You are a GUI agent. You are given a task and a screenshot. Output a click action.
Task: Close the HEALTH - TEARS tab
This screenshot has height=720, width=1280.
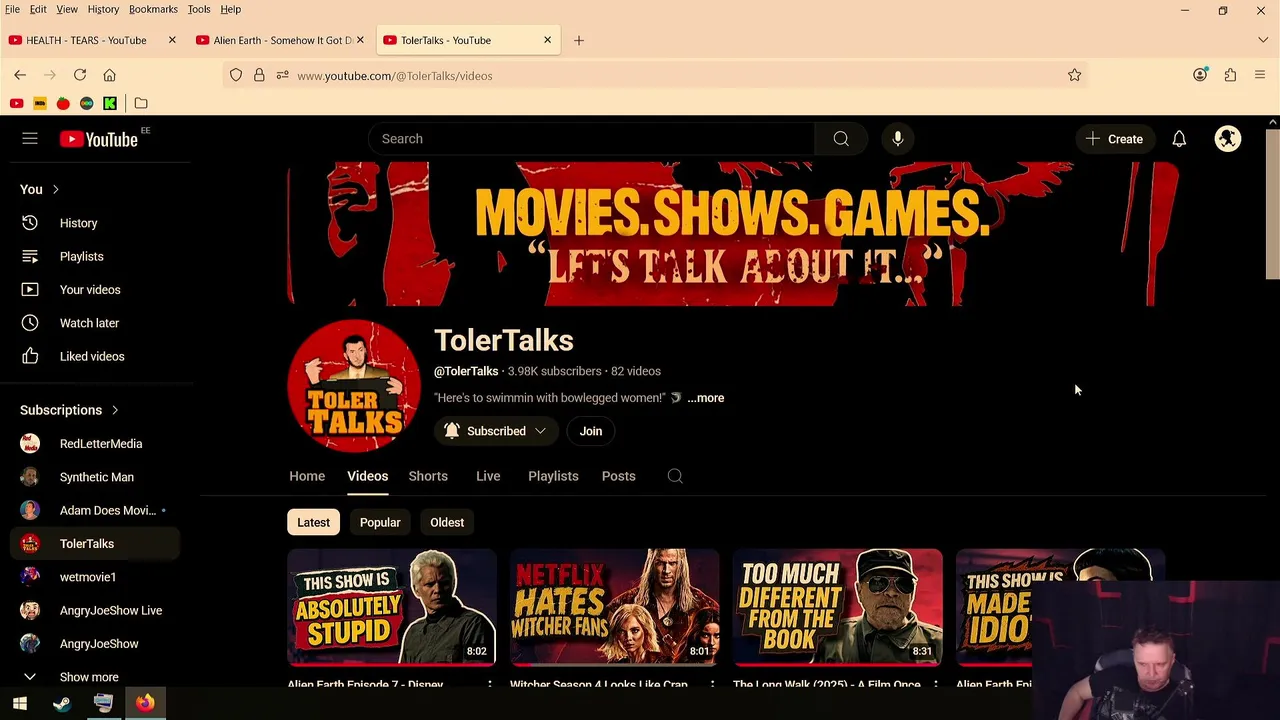172,40
